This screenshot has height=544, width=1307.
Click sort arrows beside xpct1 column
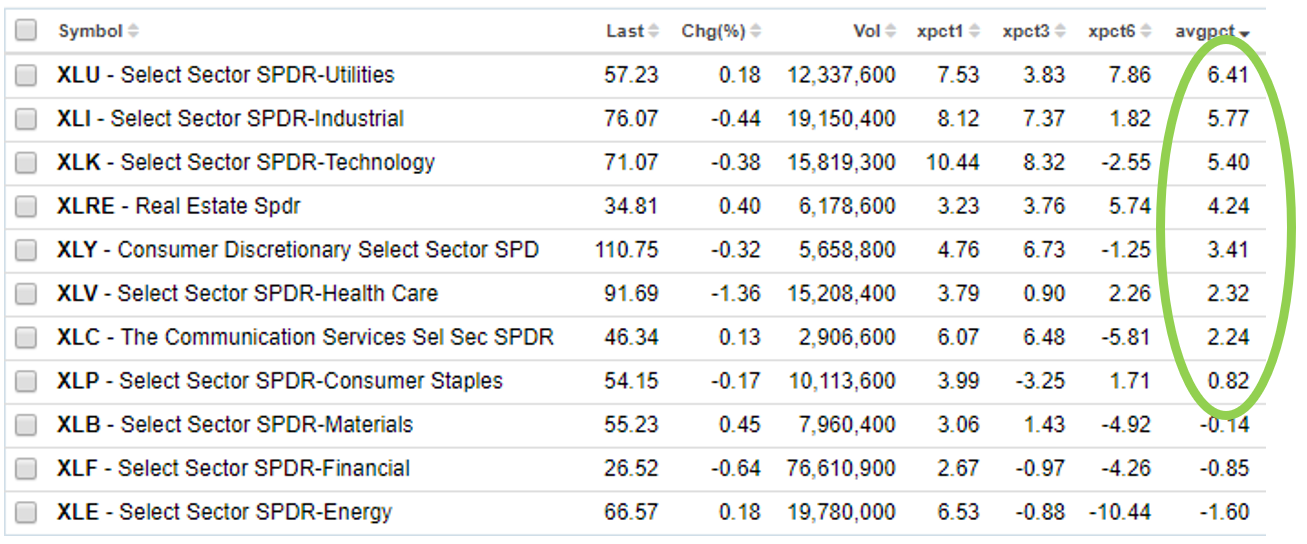(975, 32)
